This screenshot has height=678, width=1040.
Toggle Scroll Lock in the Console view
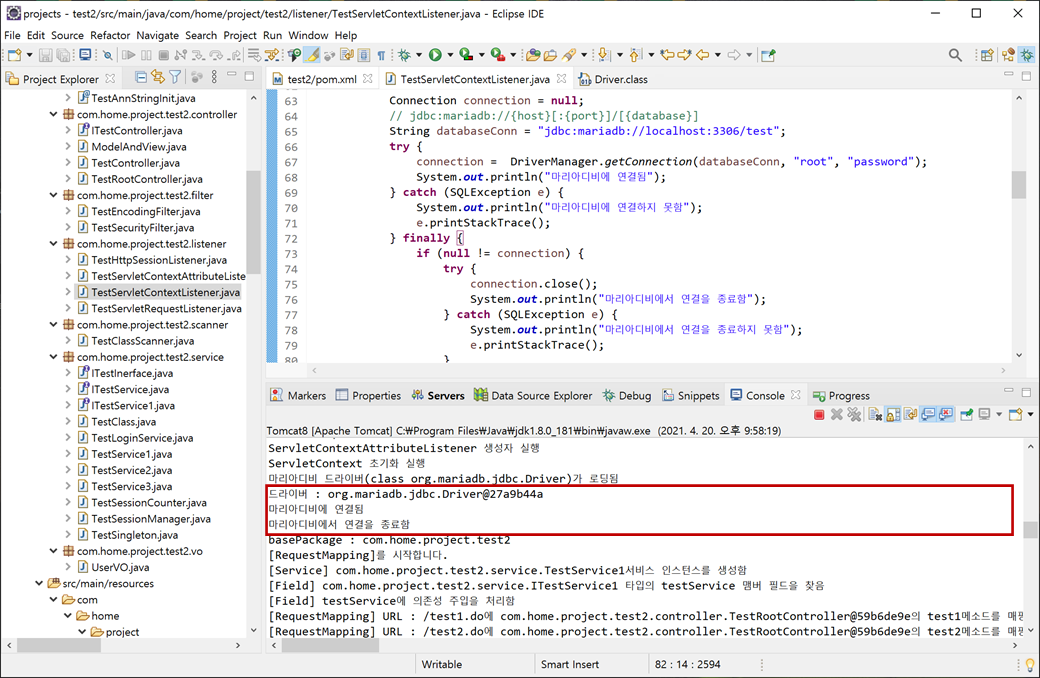pos(890,414)
